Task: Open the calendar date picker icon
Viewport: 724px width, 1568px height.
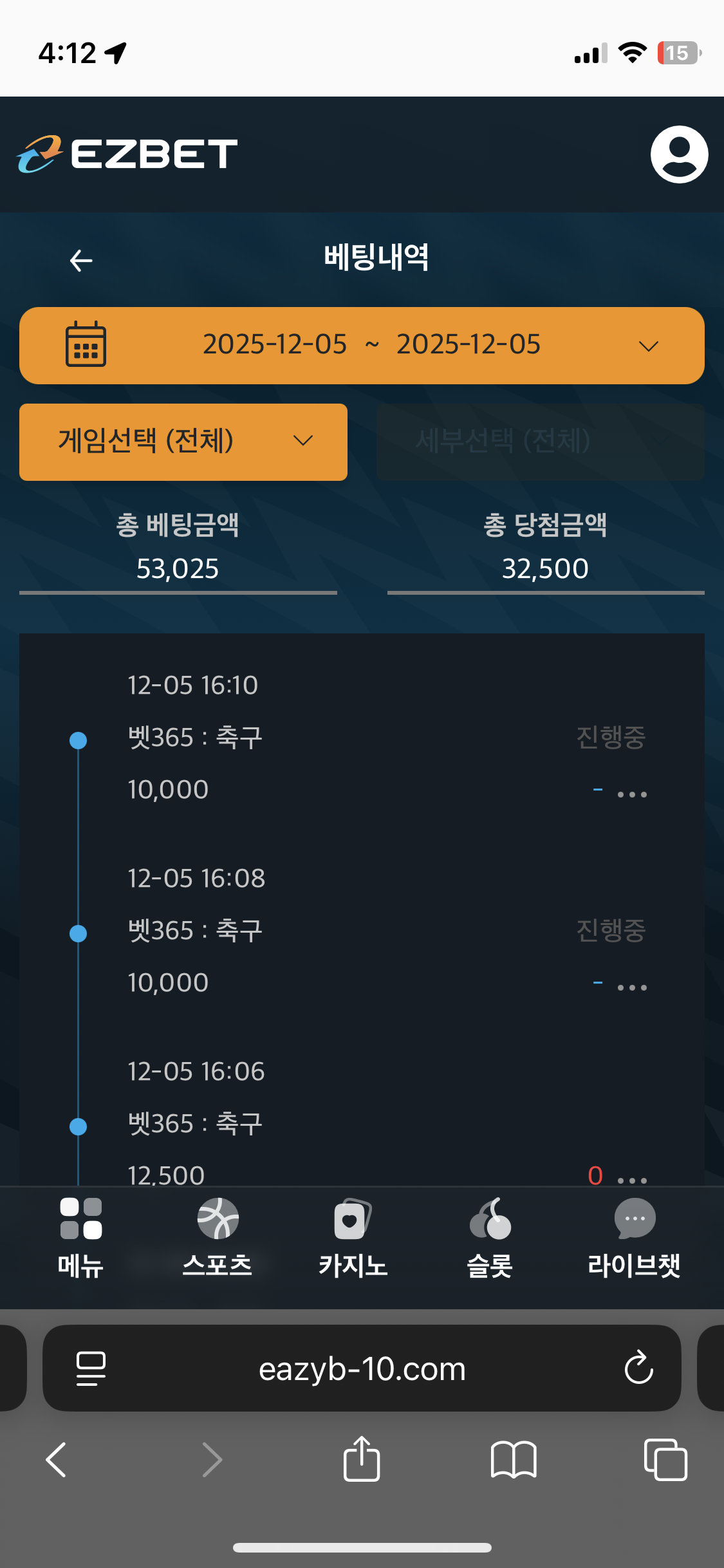Action: (x=86, y=344)
